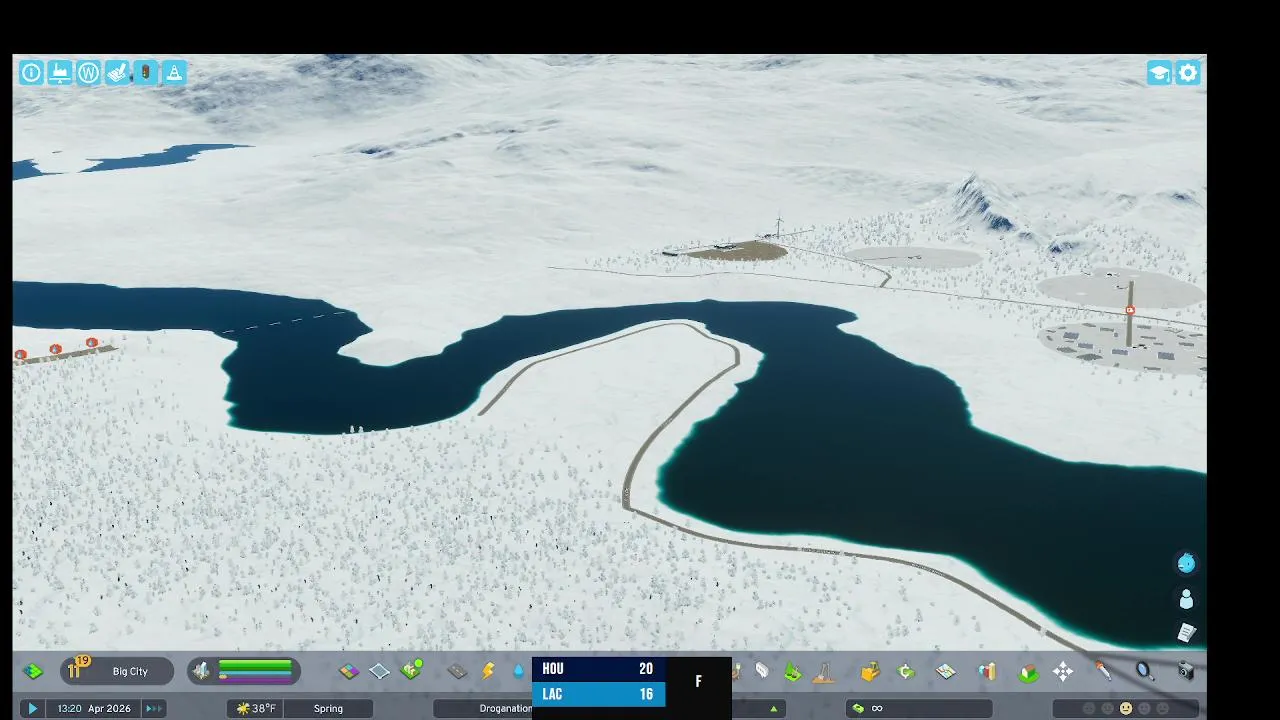
Task: Click the red marker on the right road
Action: point(1130,311)
